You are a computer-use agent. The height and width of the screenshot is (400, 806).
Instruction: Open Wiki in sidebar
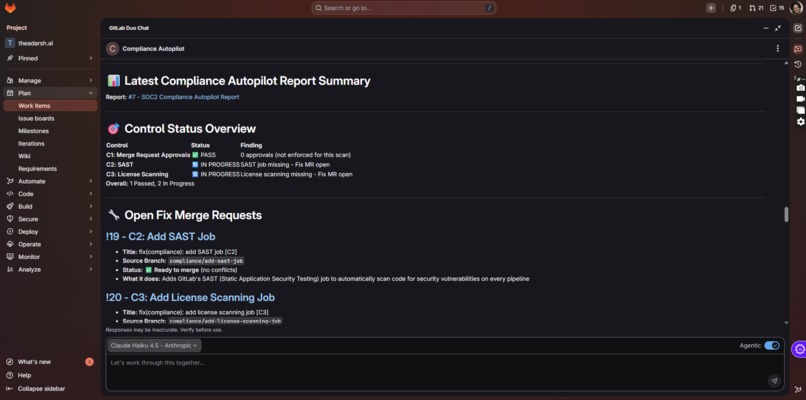(x=49, y=156)
